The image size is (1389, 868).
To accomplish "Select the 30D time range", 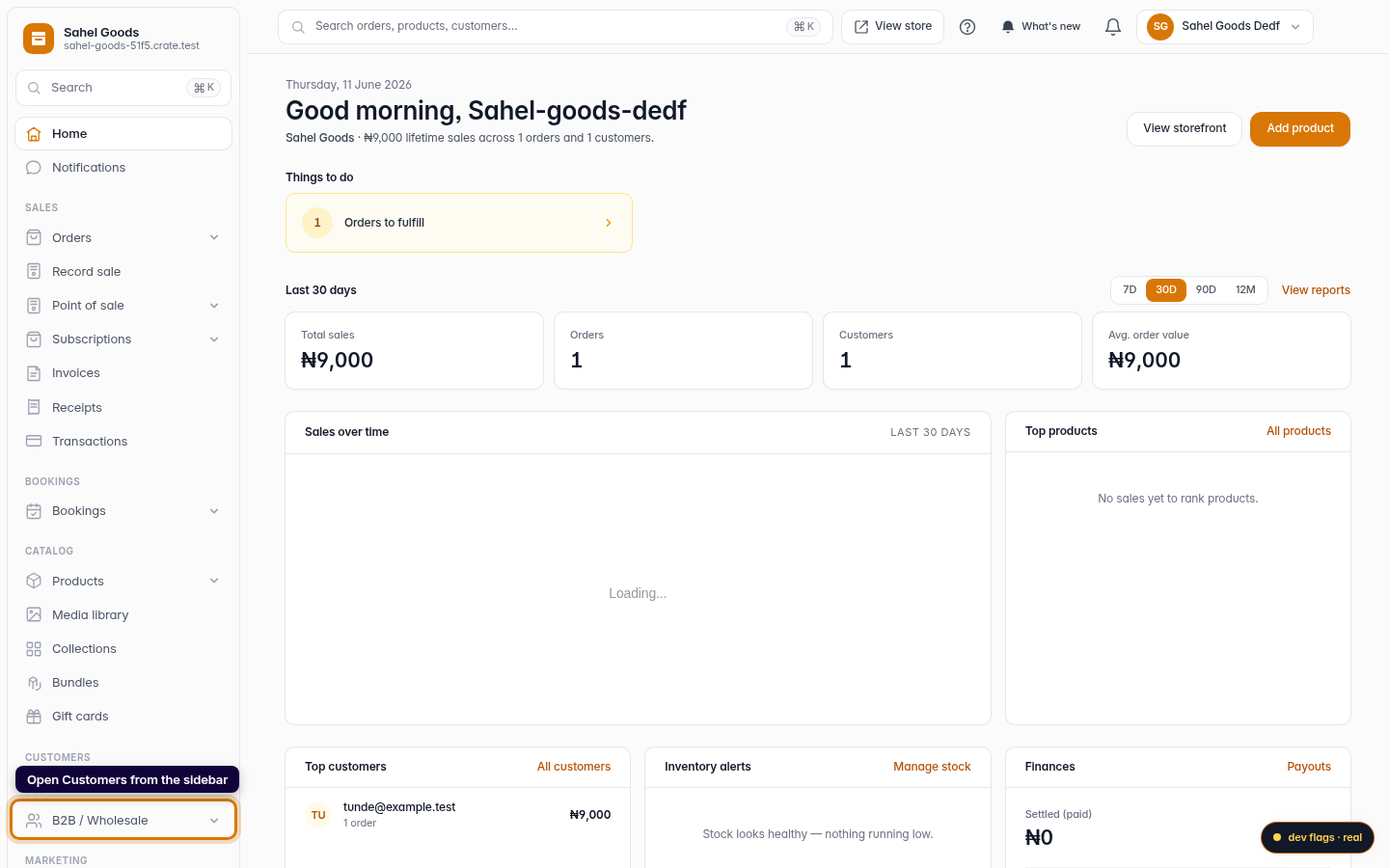I will tap(1166, 290).
